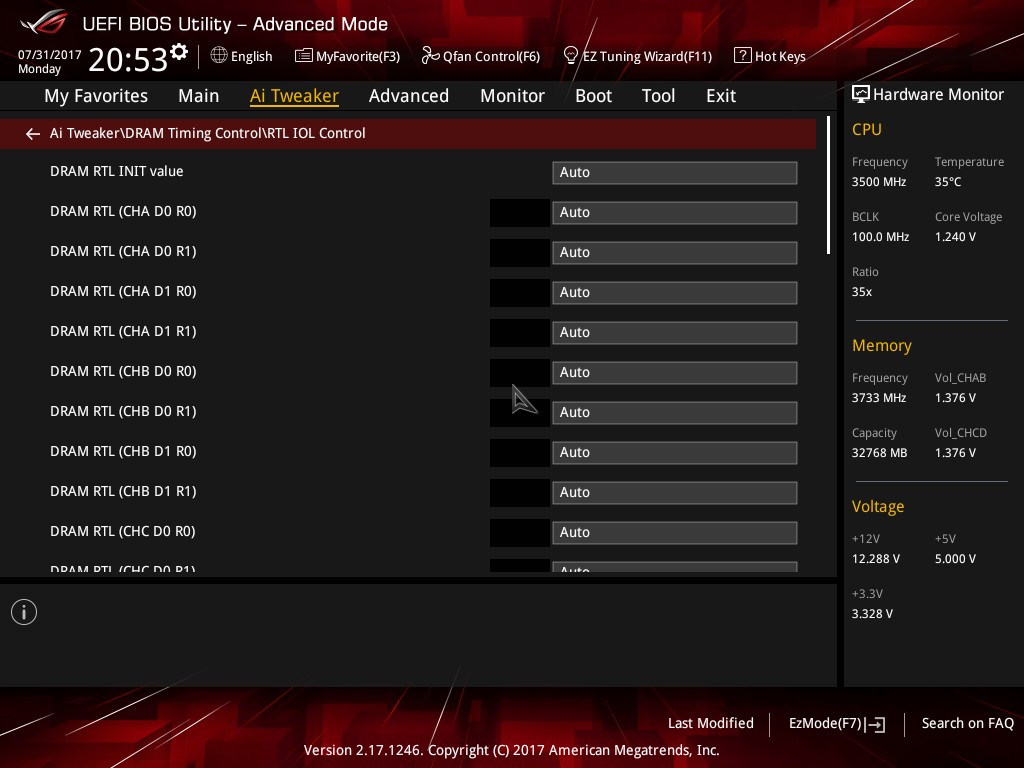Click the EZ Tuning Wizard bulb icon
This screenshot has width=1024, height=768.
(570, 56)
